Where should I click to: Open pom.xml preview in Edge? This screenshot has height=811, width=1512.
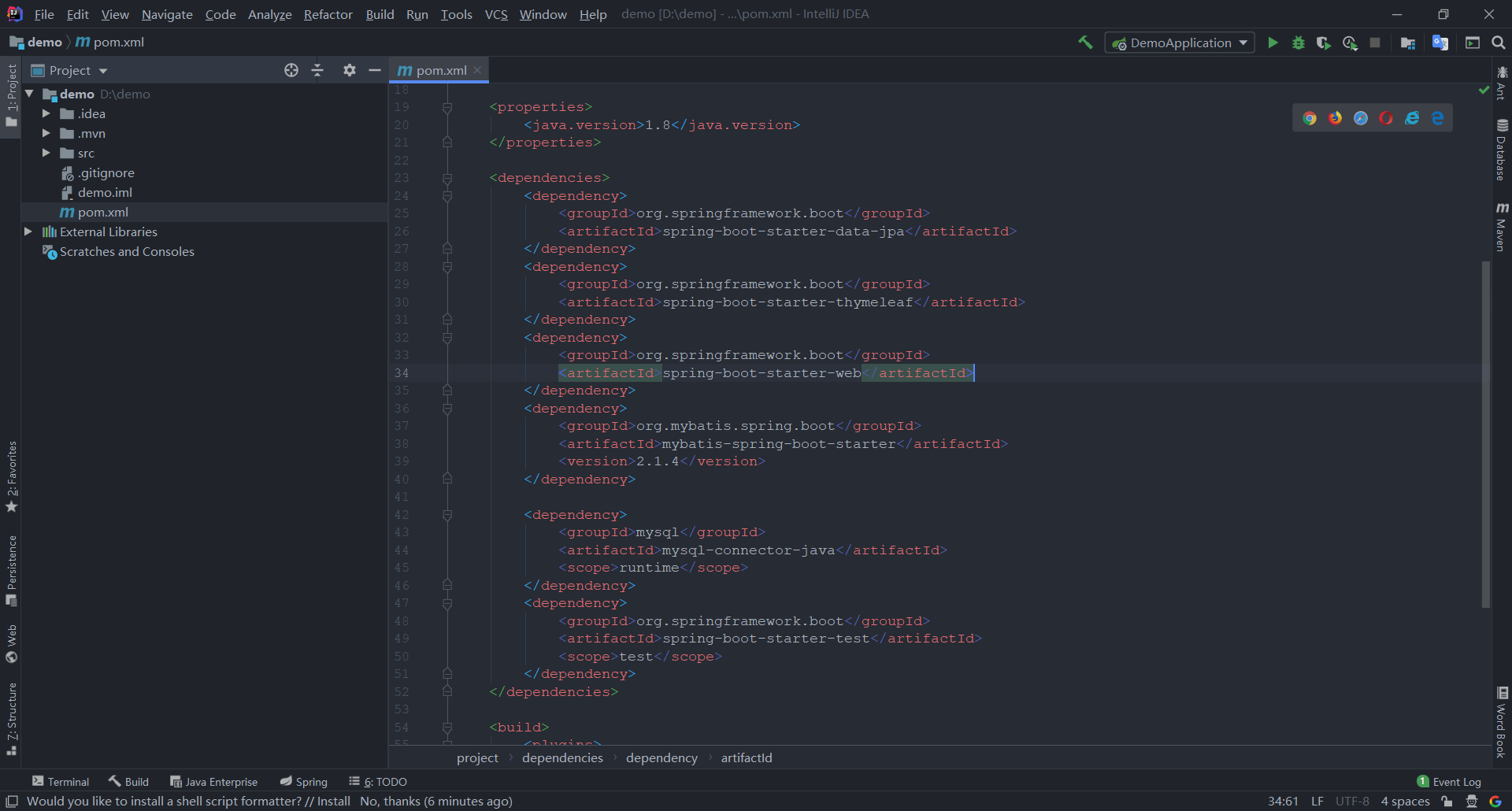pyautogui.click(x=1438, y=118)
